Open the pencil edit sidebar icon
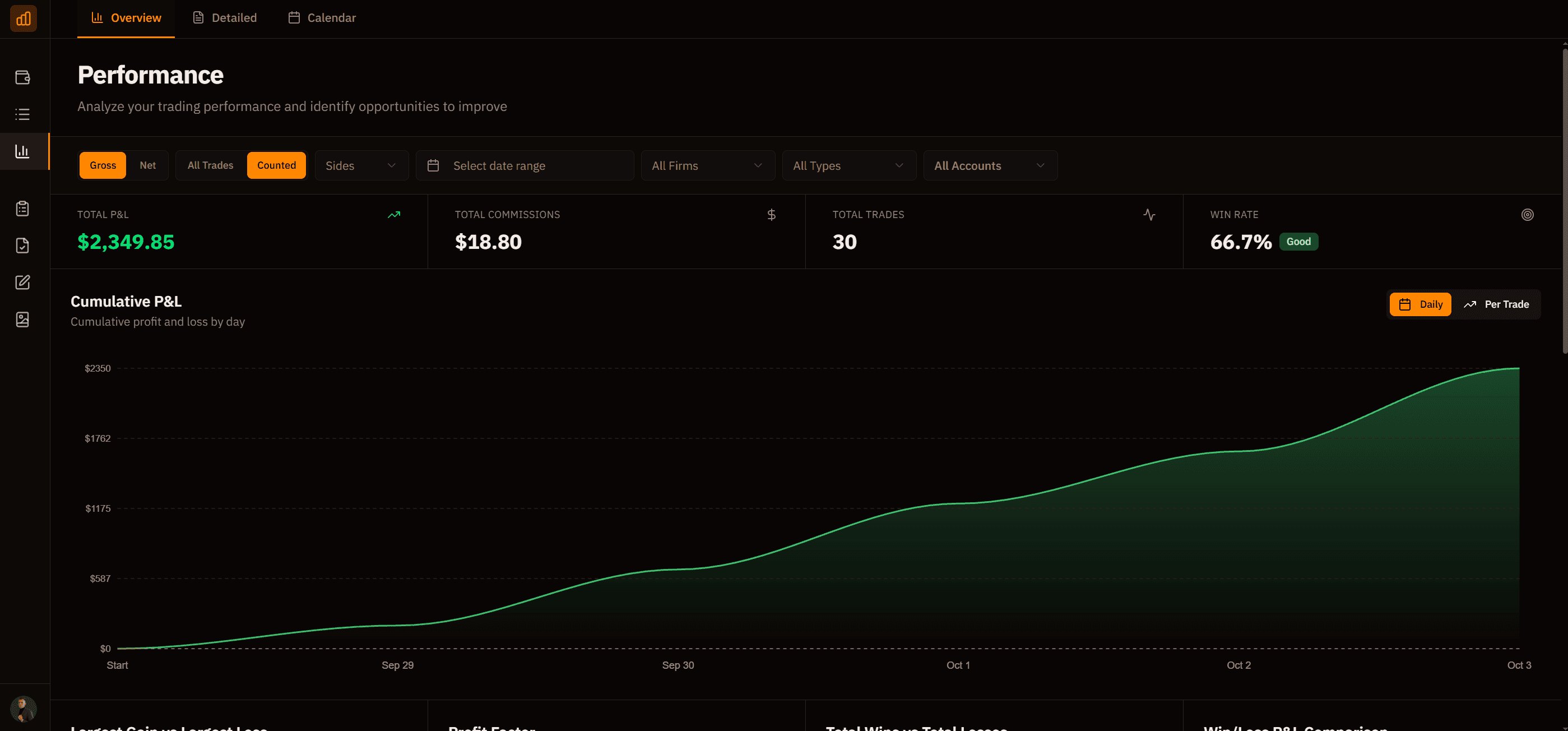The image size is (1568, 731). (22, 283)
